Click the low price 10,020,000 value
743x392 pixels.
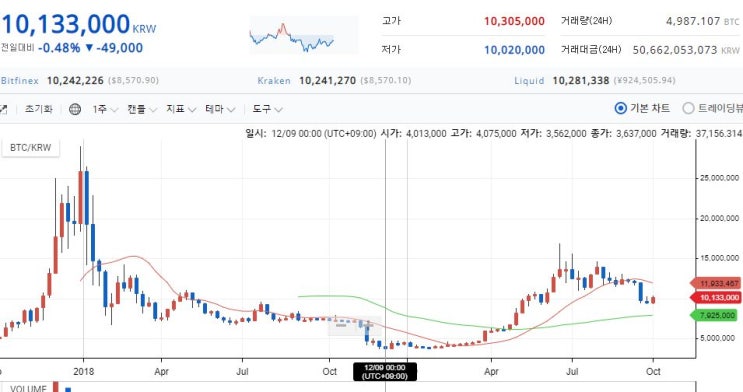click(514, 50)
